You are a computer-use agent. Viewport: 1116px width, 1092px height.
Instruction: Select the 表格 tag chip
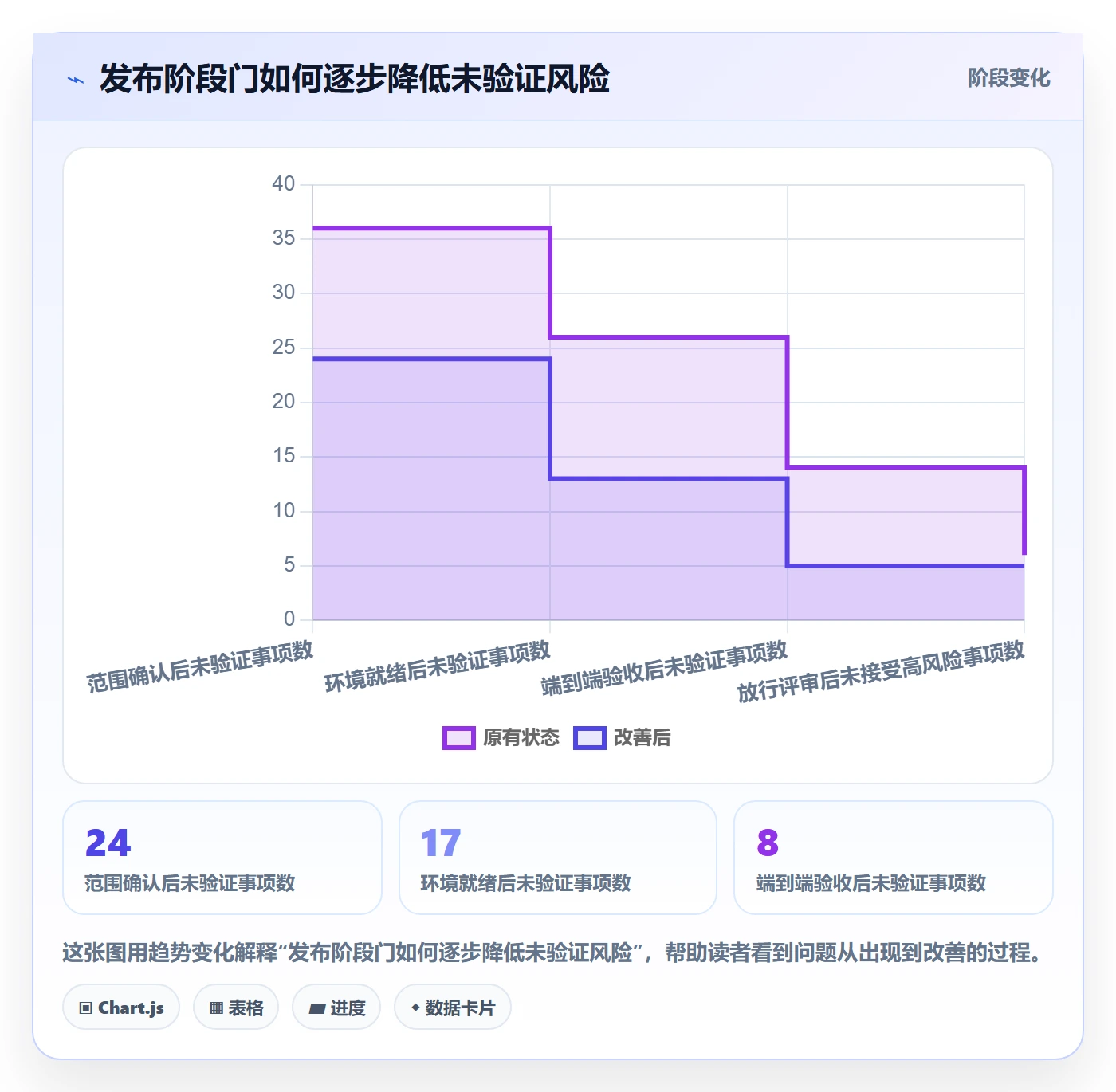coord(236,1008)
